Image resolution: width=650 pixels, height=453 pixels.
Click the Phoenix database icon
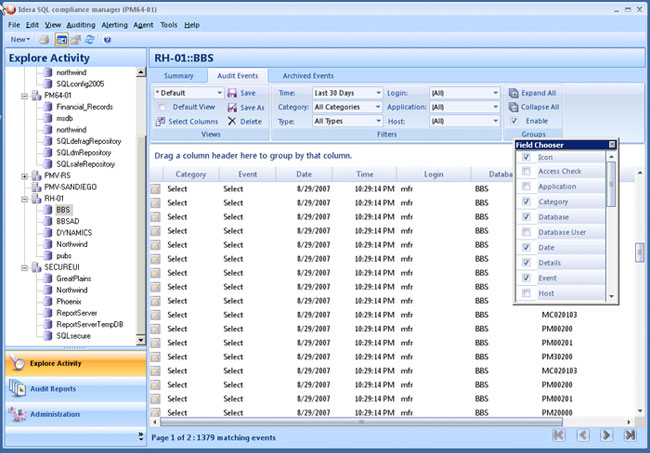[48, 301]
